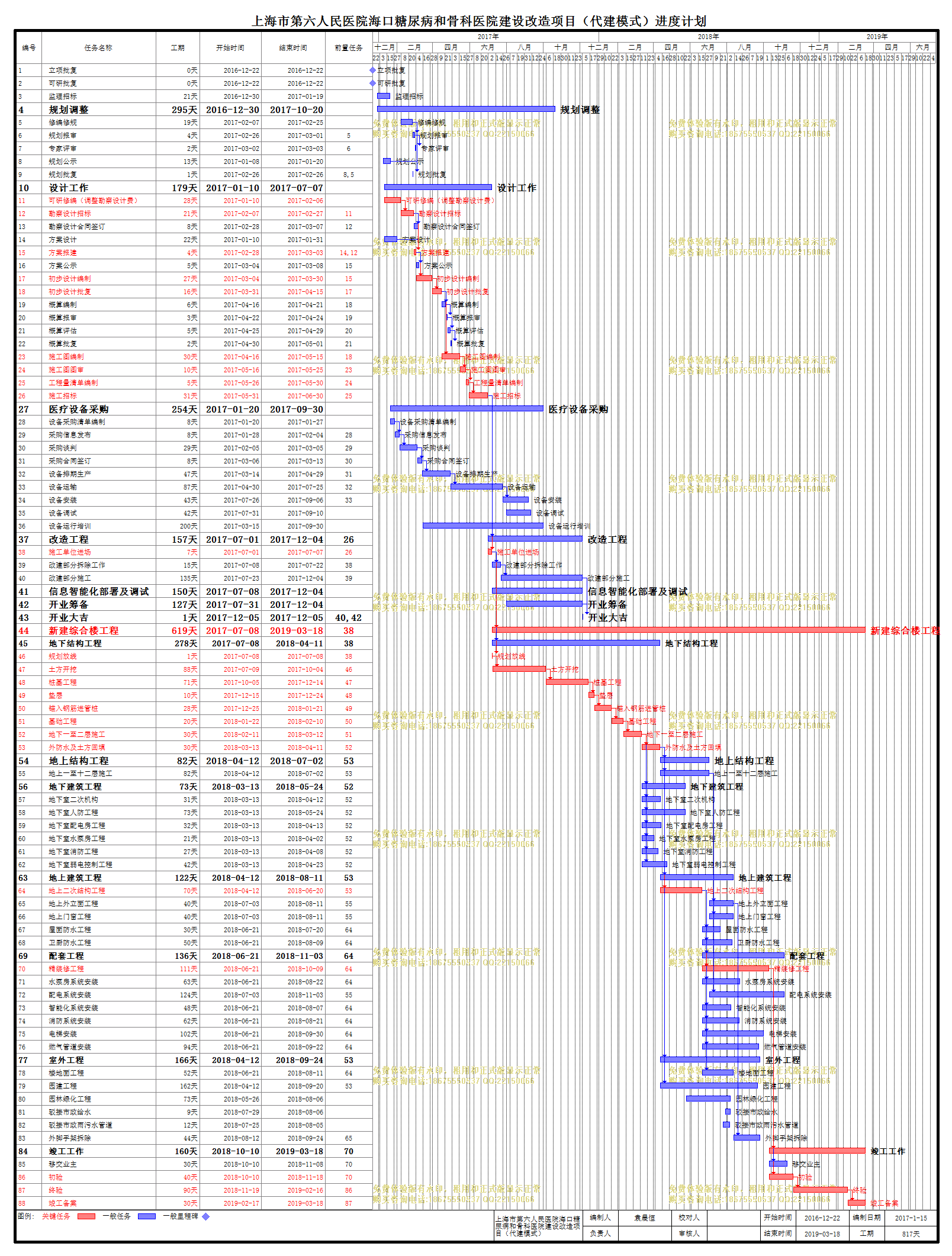Select the 2019年 year header in the timeline
952x1256 pixels.
877,37
